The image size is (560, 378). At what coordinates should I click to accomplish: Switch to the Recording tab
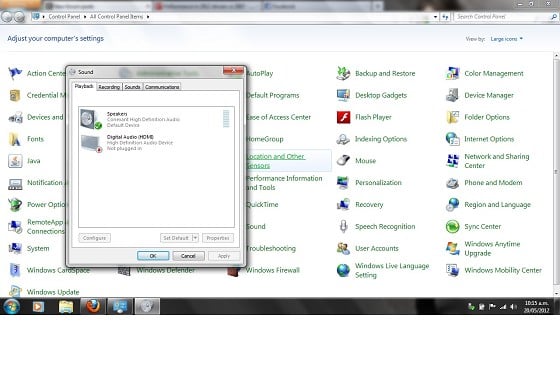tap(109, 87)
